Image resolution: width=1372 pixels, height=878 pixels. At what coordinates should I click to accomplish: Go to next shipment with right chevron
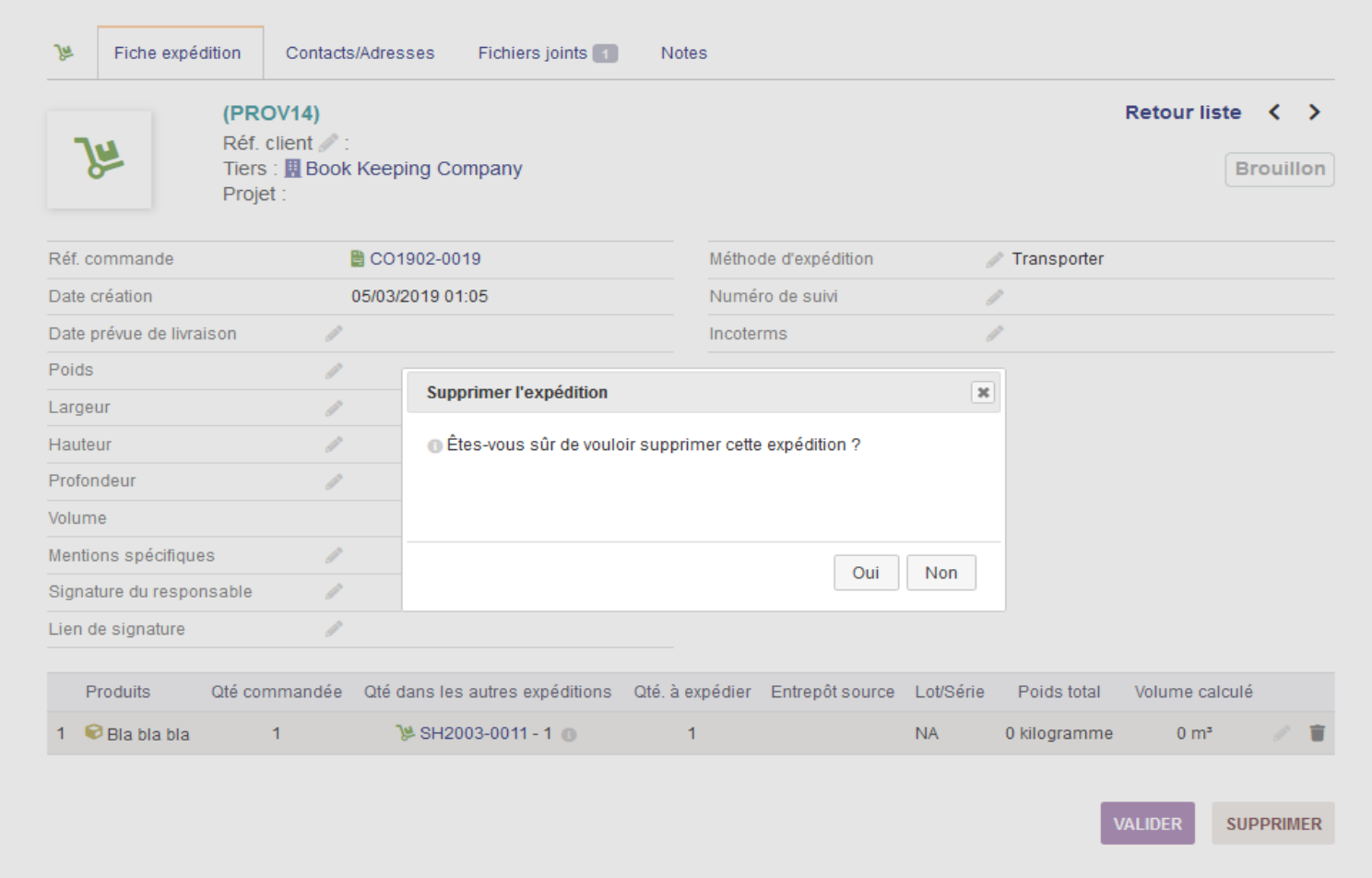[1315, 113]
